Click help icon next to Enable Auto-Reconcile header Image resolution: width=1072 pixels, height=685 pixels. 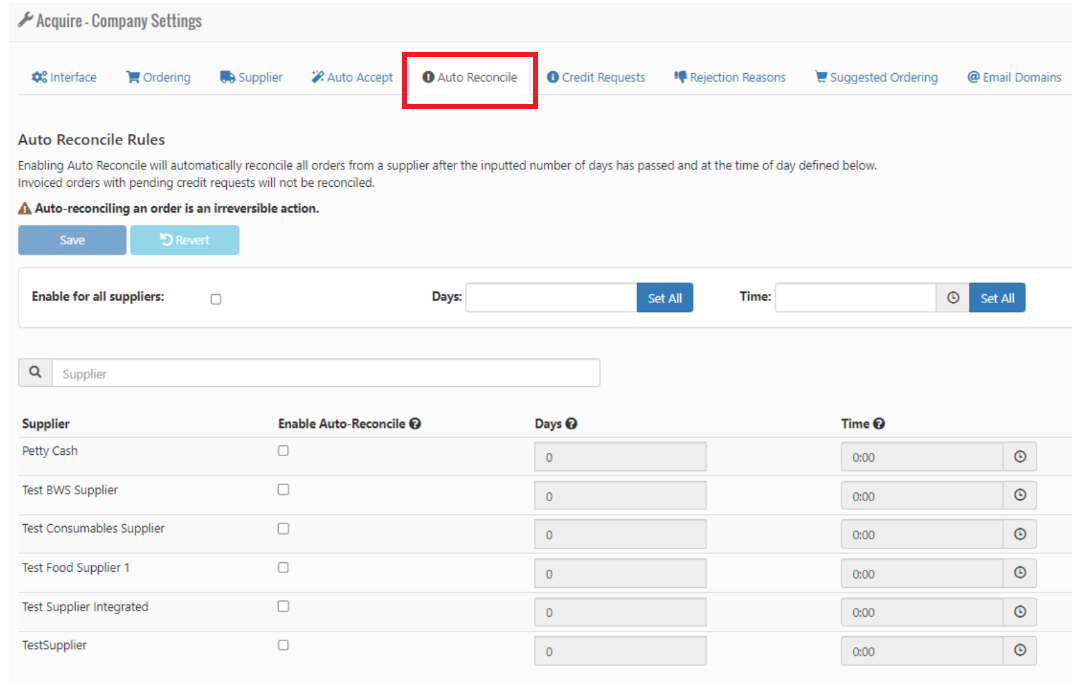415,424
